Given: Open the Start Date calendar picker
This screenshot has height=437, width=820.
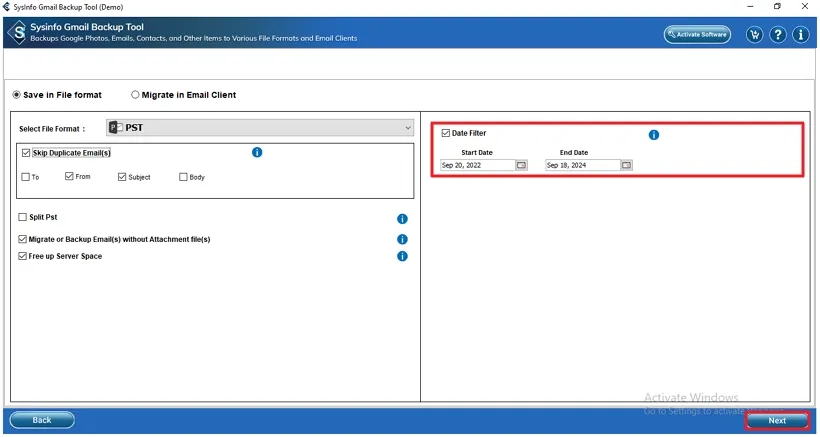Looking at the screenshot, I should point(521,165).
